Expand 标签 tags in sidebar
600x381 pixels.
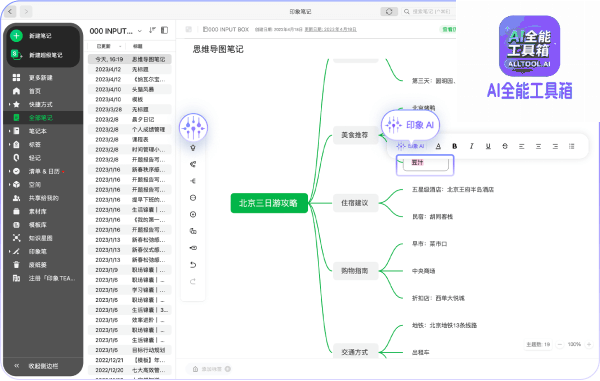(9, 144)
